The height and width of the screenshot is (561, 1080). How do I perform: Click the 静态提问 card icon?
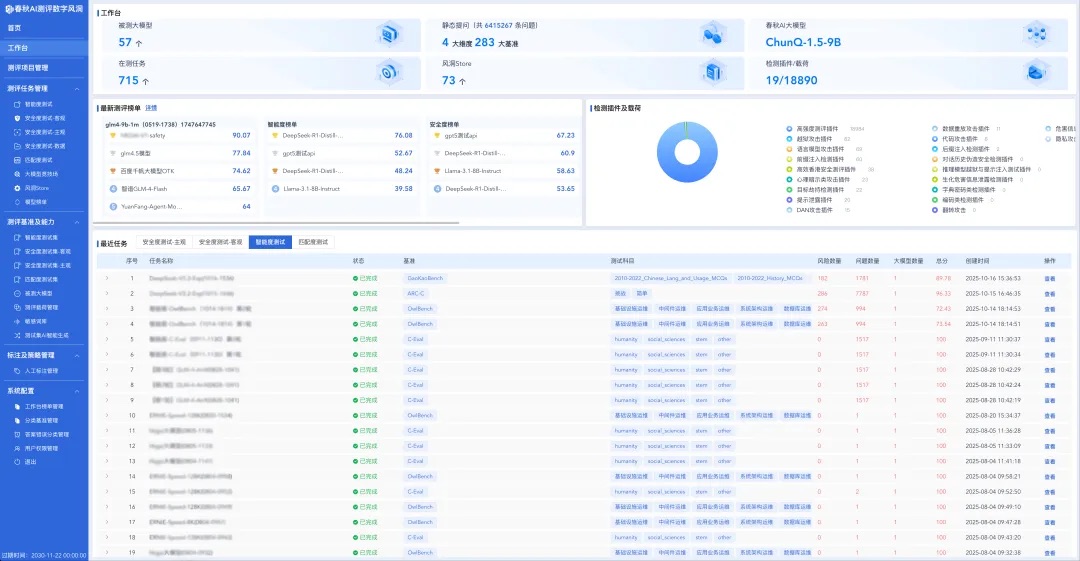pyautogui.click(x=712, y=35)
